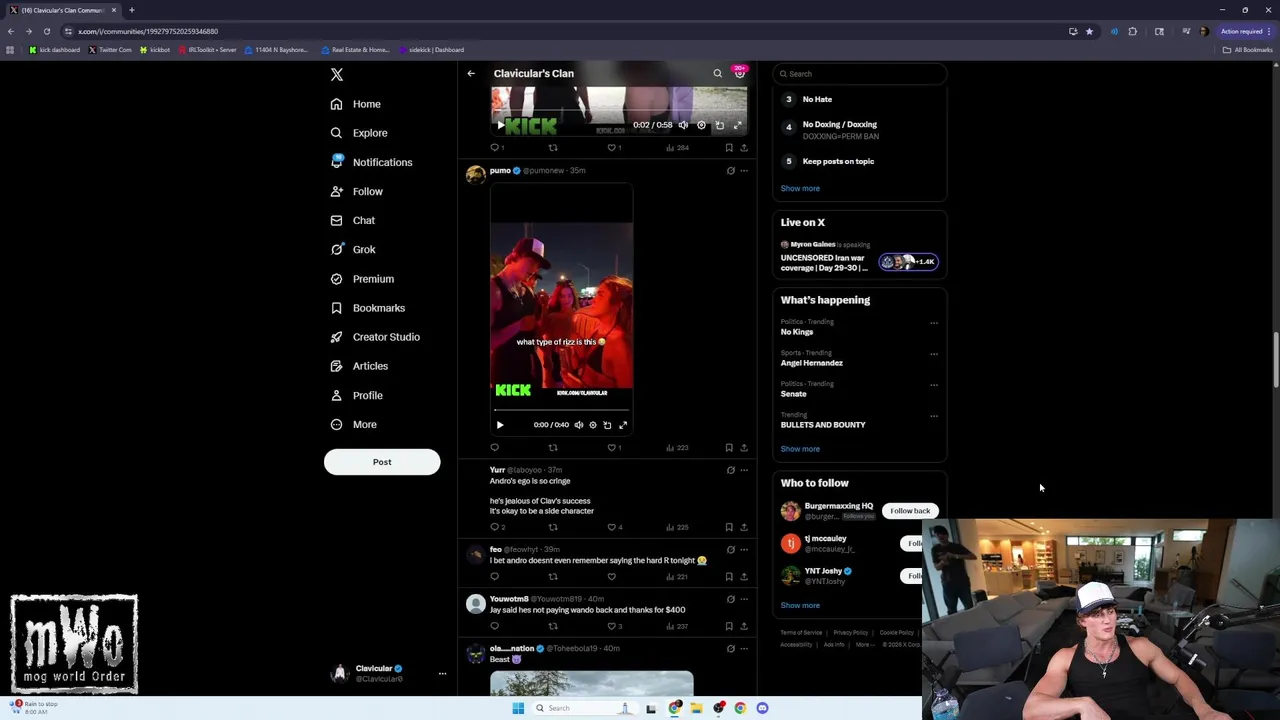The width and height of the screenshot is (1280, 720).
Task: Repost the feo post
Action: coord(553,577)
